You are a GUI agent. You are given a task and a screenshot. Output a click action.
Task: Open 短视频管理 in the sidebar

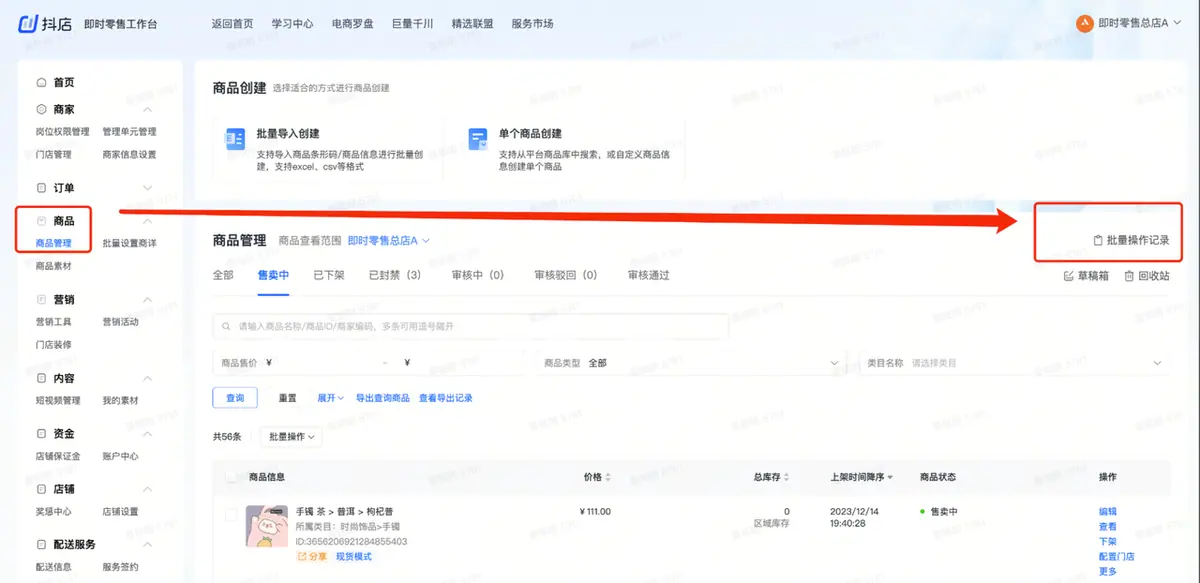click(58, 401)
